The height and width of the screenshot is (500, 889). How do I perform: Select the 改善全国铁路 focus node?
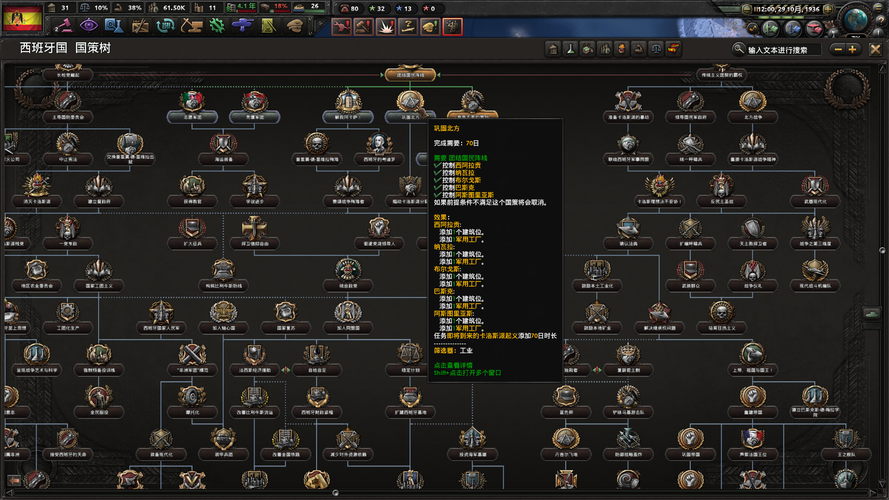(x=286, y=444)
